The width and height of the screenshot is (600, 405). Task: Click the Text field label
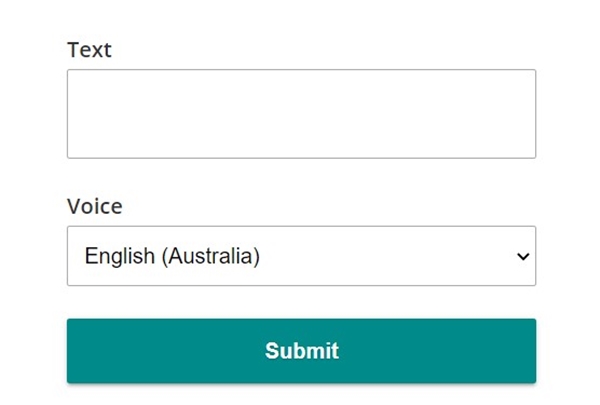[x=90, y=50]
